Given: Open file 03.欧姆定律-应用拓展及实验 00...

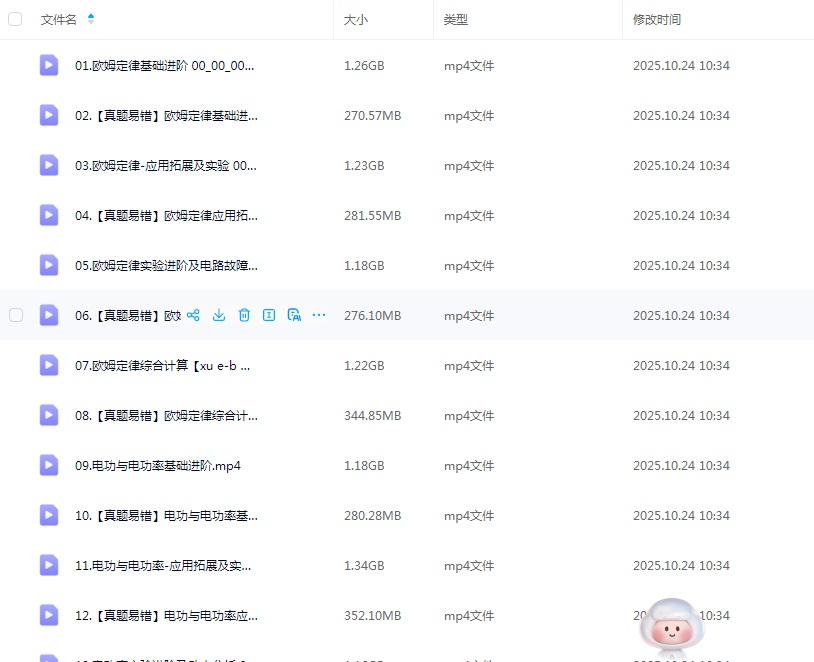Looking at the screenshot, I should pos(166,166).
